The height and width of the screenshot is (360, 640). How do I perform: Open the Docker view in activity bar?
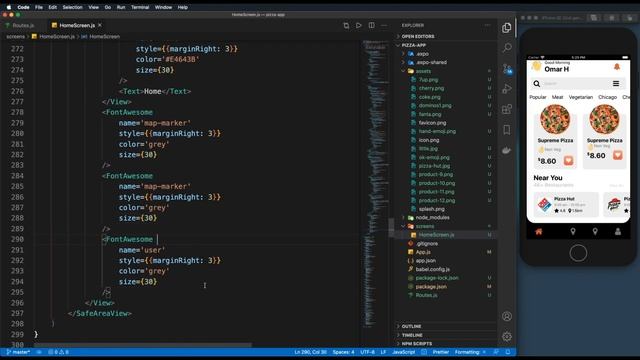coord(507,150)
